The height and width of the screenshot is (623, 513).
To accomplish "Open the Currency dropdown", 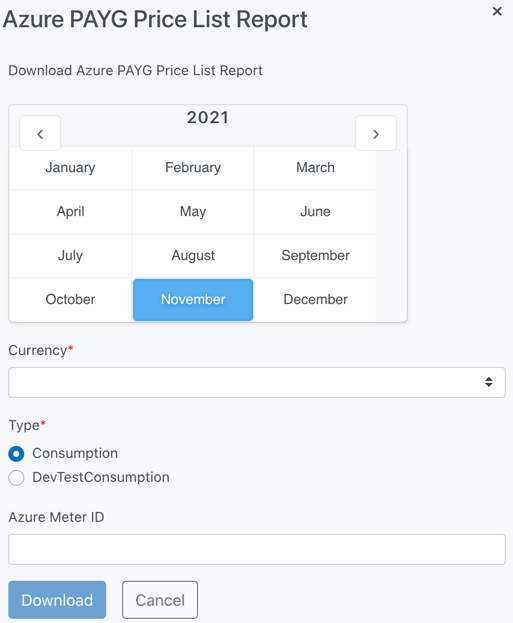I will pos(257,382).
